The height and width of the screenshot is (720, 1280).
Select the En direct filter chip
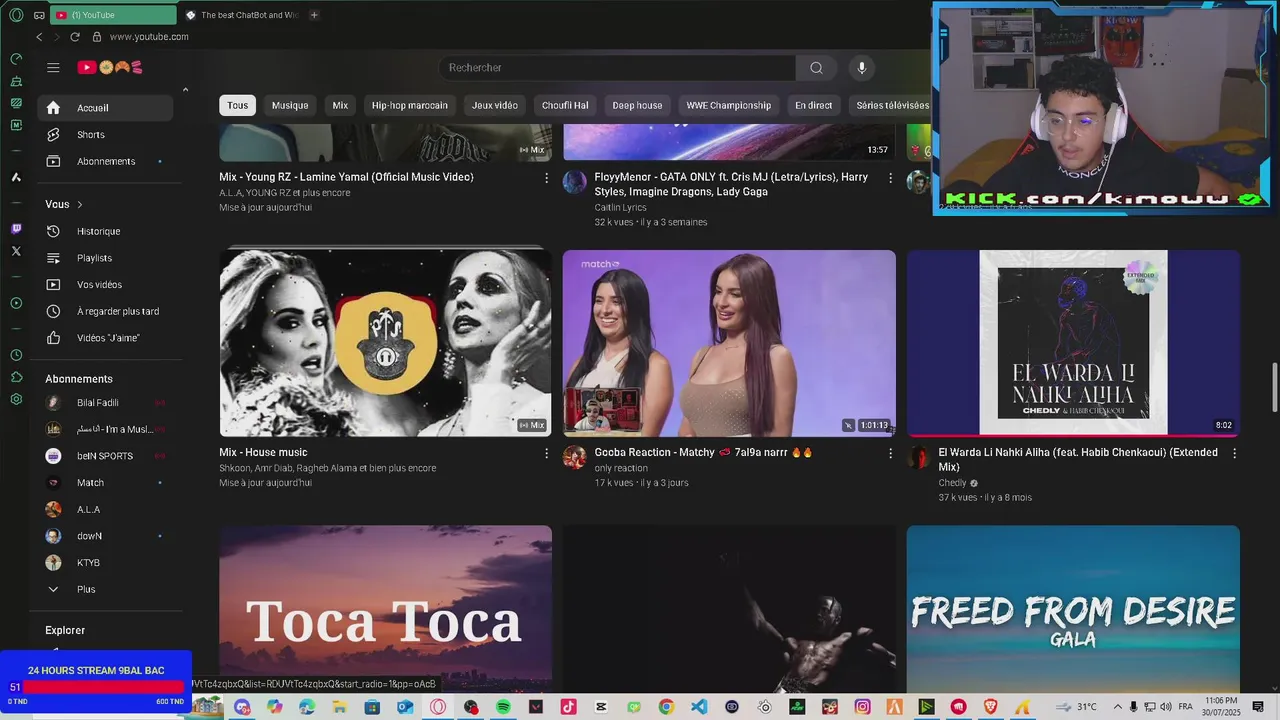(813, 105)
